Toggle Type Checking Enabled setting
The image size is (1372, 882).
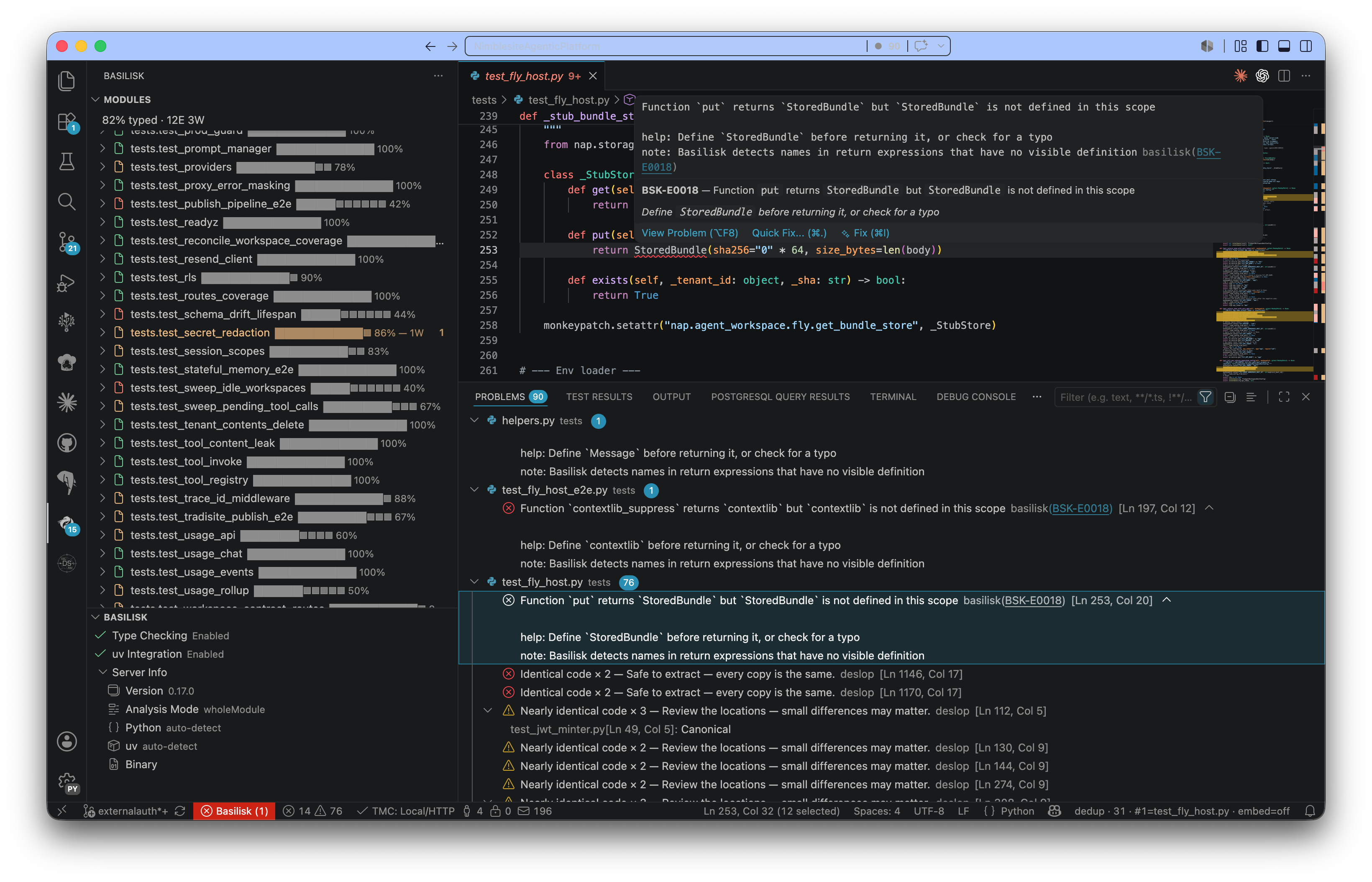click(273, 636)
